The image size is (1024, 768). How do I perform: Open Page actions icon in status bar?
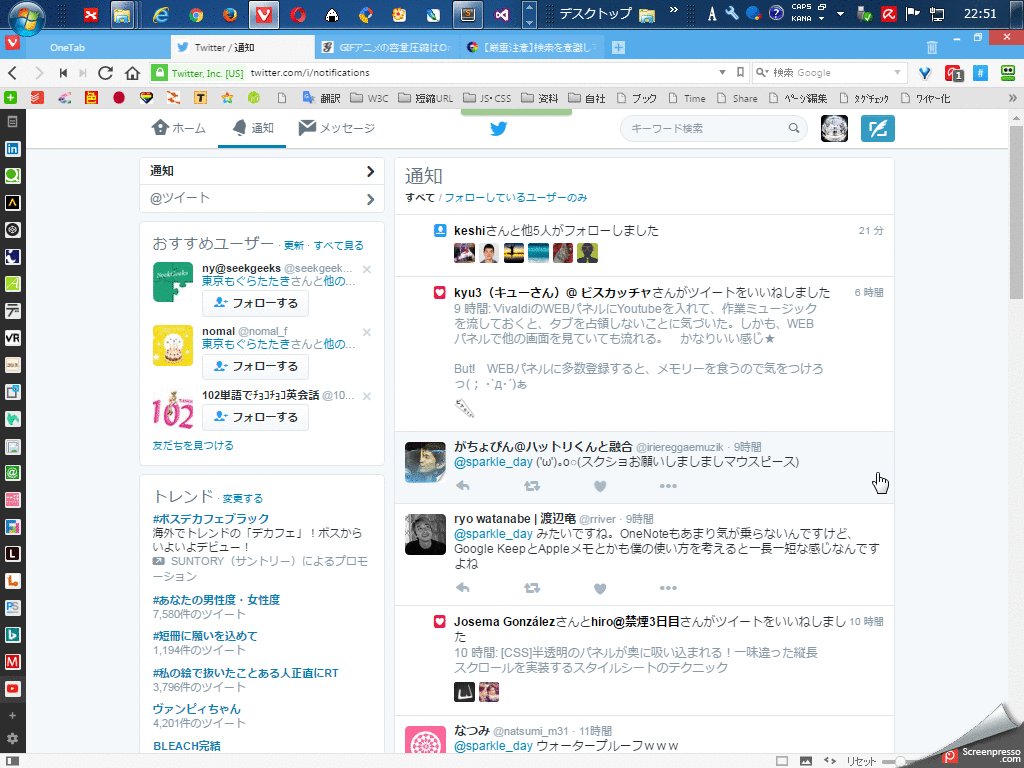pyautogui.click(x=829, y=761)
